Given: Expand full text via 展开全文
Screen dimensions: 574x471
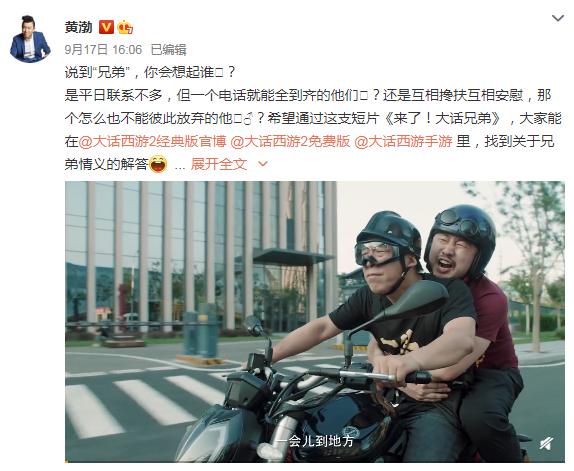Looking at the screenshot, I should click(219, 164).
